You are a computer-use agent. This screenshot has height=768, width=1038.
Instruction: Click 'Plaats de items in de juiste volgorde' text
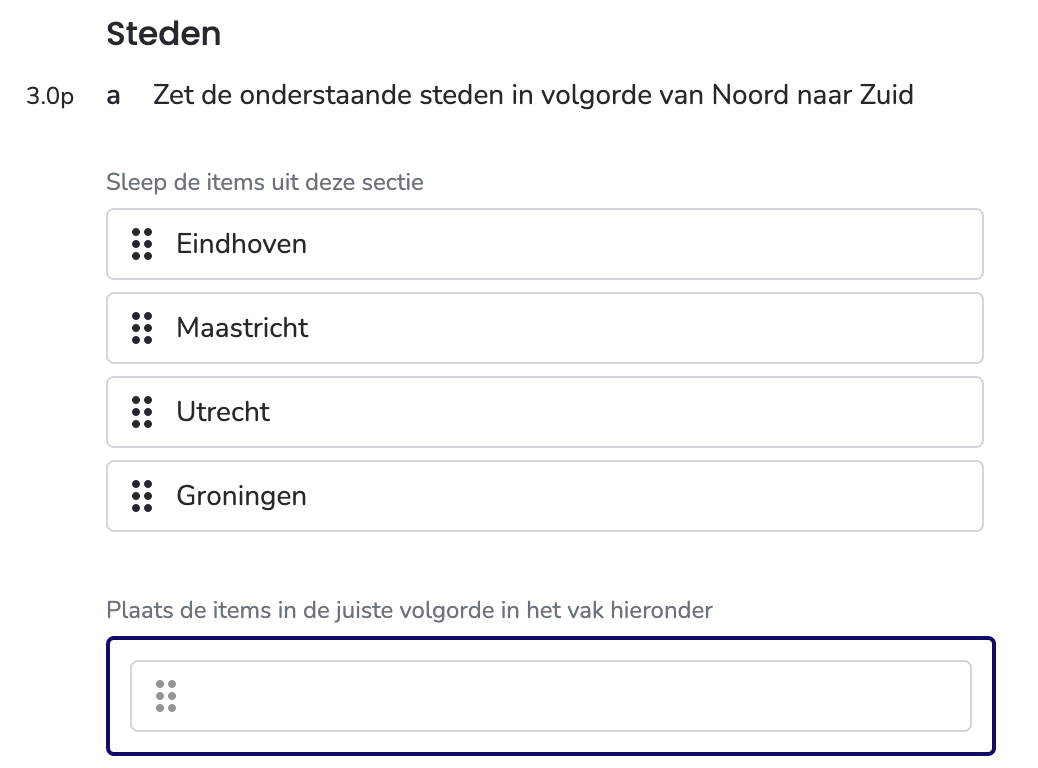coord(409,610)
